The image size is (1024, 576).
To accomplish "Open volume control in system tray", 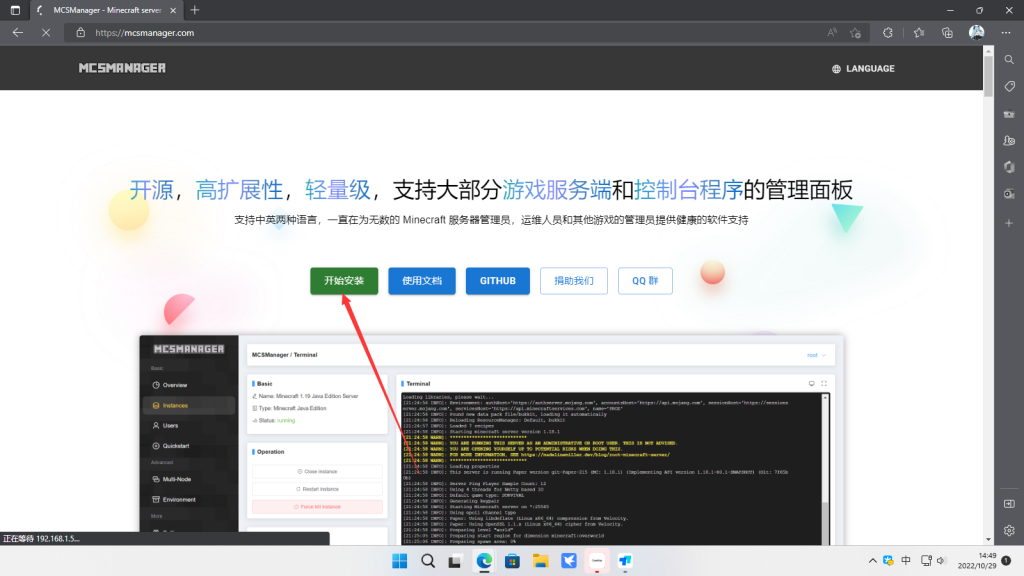I will point(941,561).
